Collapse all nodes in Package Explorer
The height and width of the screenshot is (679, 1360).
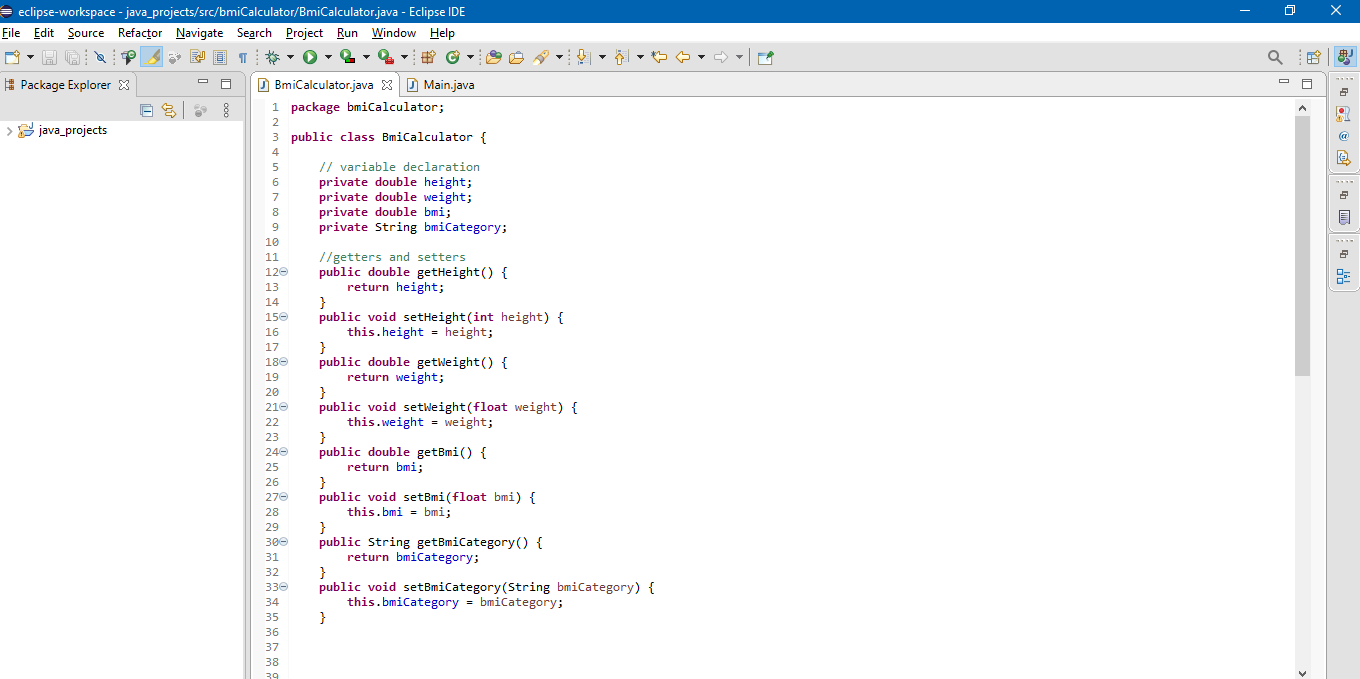coord(146,110)
